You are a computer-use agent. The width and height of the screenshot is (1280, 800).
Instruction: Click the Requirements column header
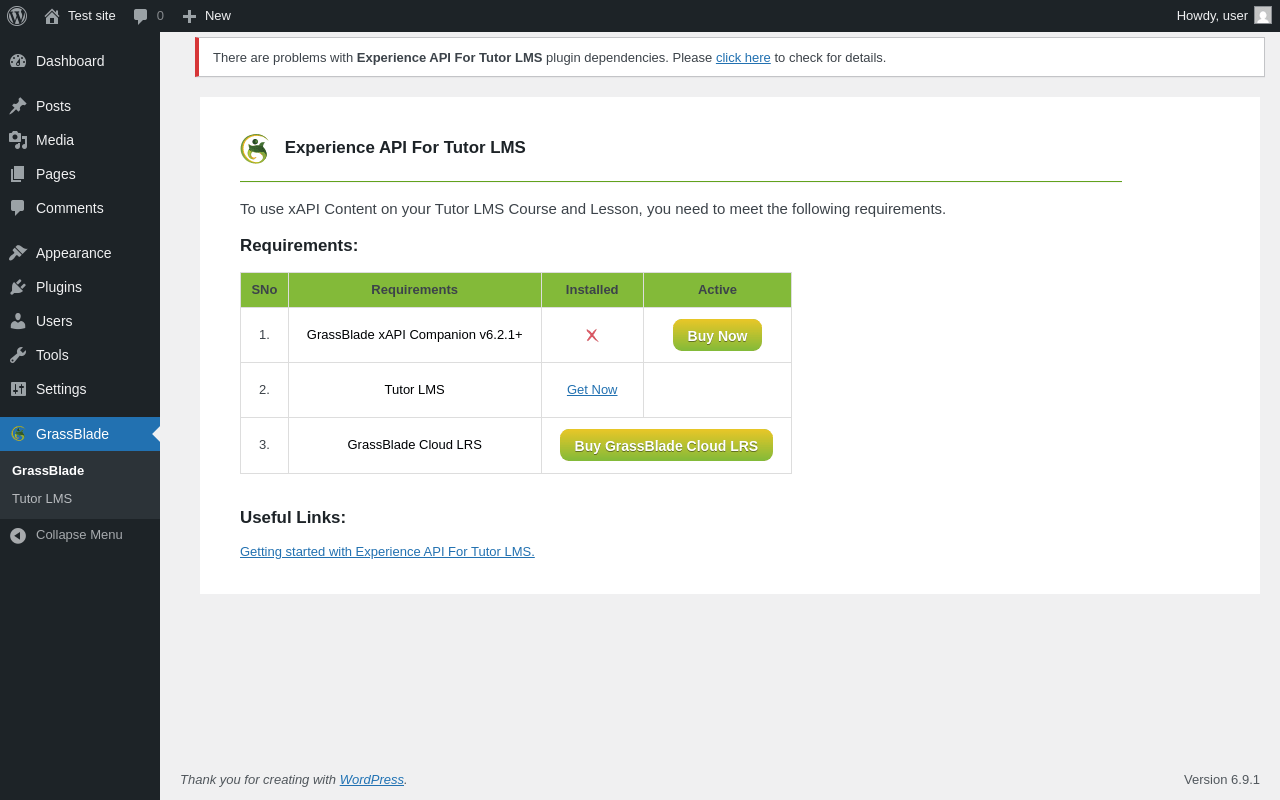pos(415,290)
